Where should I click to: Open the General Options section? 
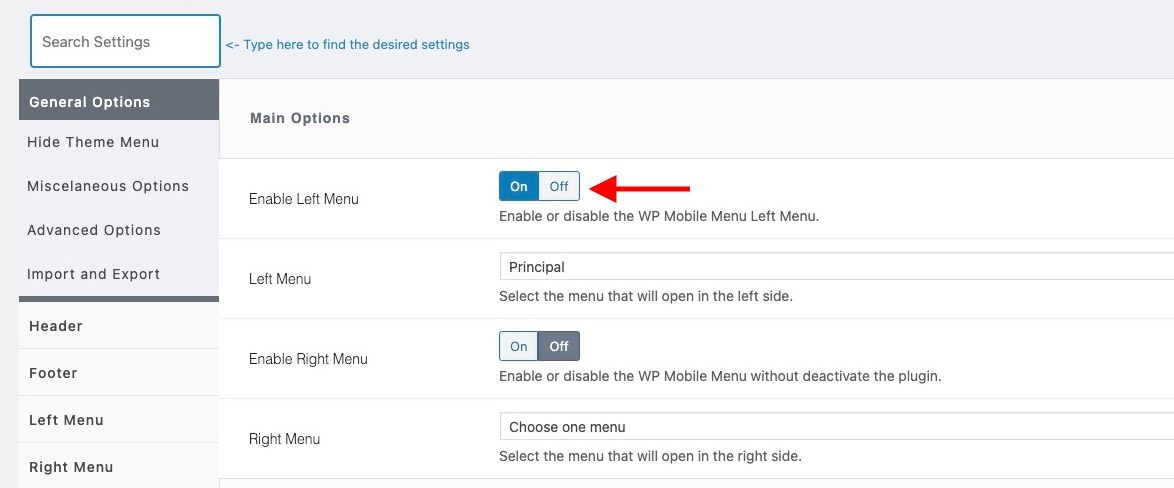pyautogui.click(x=119, y=100)
